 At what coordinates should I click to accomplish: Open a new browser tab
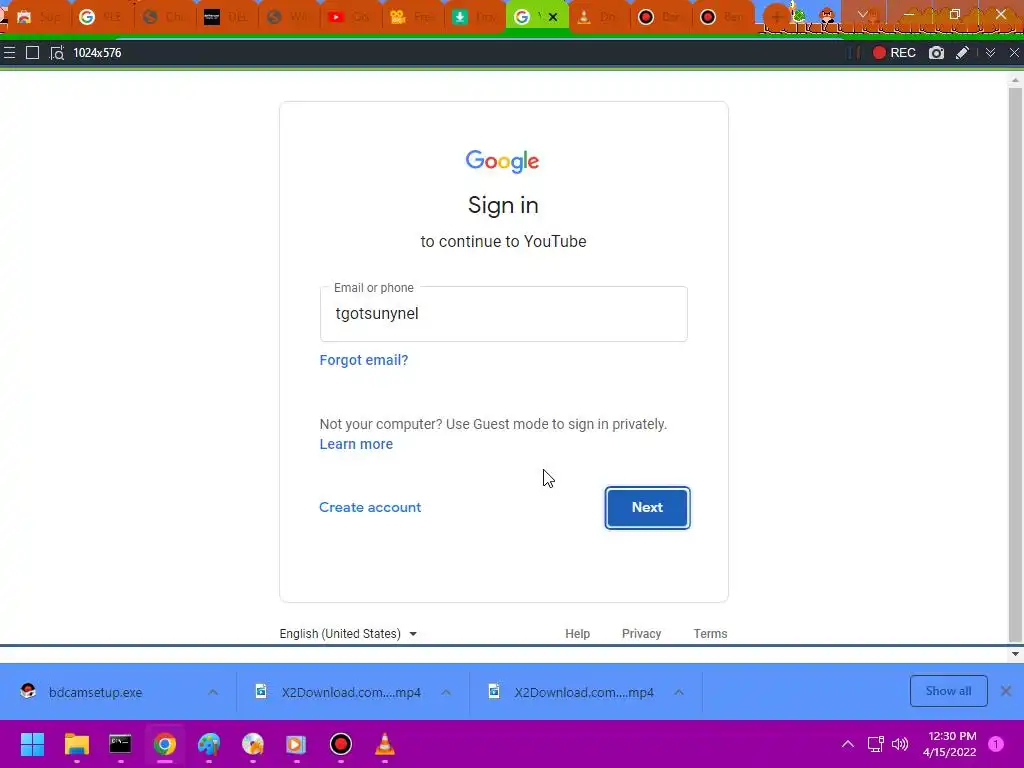[x=775, y=17]
